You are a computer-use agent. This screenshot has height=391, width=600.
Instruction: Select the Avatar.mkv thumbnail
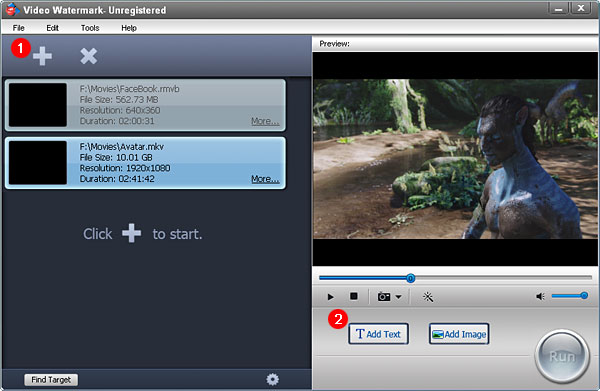click(38, 163)
